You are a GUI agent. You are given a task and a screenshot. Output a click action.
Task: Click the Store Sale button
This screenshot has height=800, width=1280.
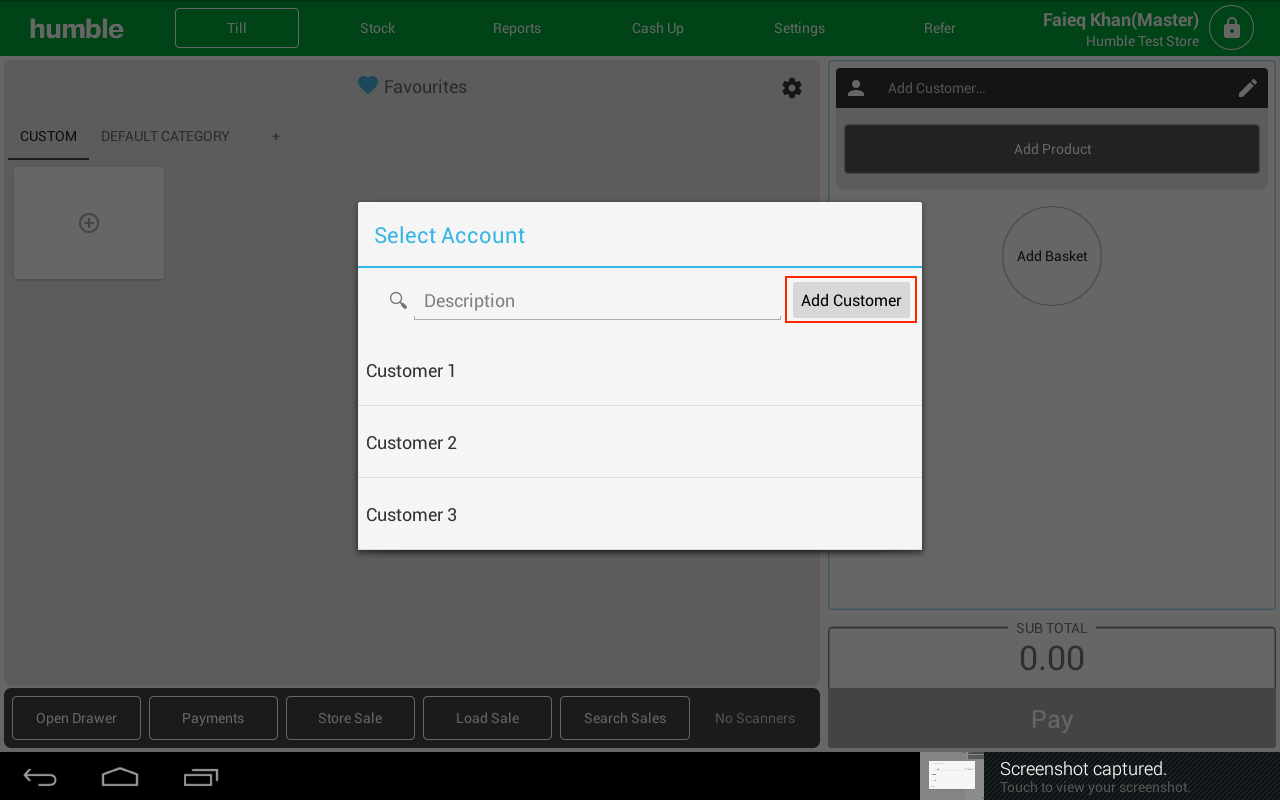click(350, 718)
